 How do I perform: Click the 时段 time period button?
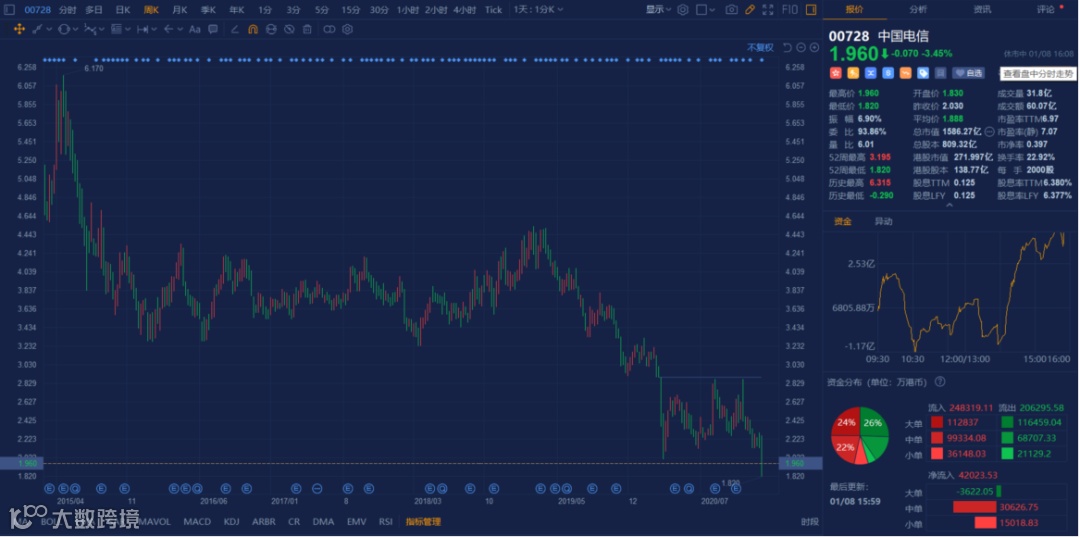[810, 521]
